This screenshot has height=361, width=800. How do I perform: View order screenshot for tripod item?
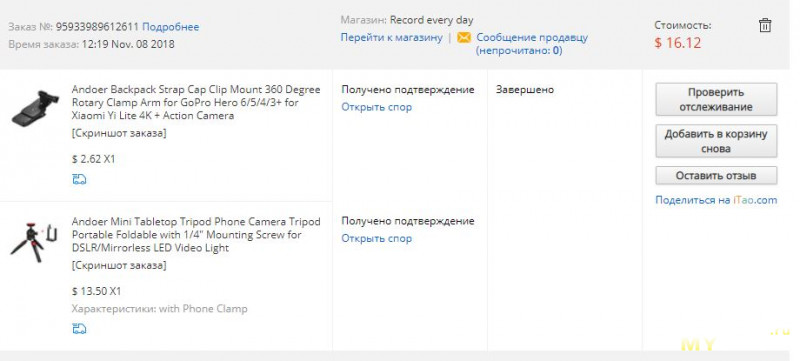point(119,266)
